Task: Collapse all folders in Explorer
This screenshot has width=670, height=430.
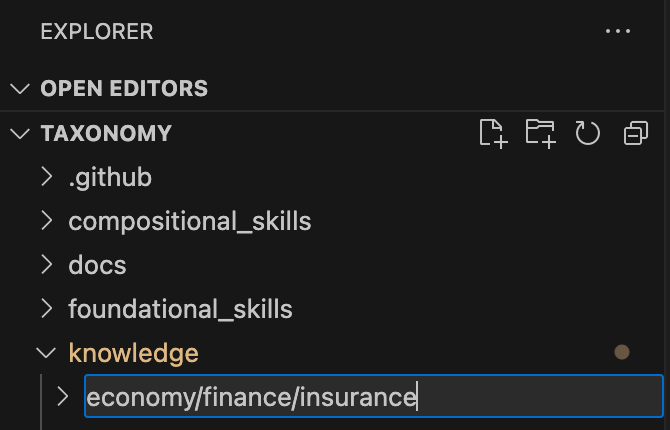Action: [x=635, y=133]
